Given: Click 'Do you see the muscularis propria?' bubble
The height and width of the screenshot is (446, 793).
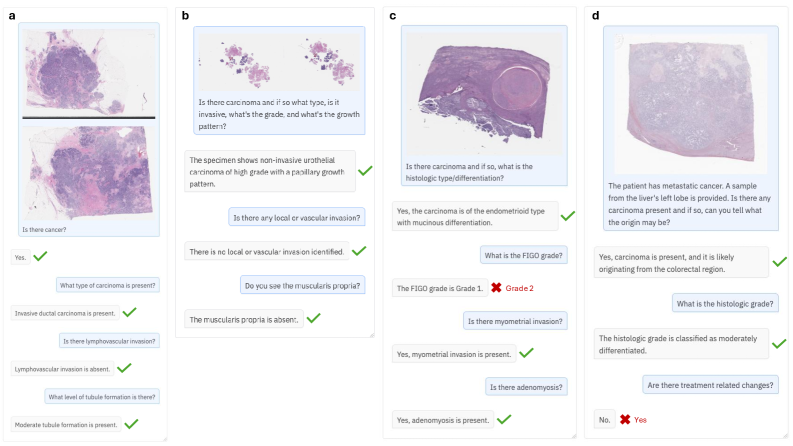Looking at the screenshot, I should pyautogui.click(x=304, y=285).
